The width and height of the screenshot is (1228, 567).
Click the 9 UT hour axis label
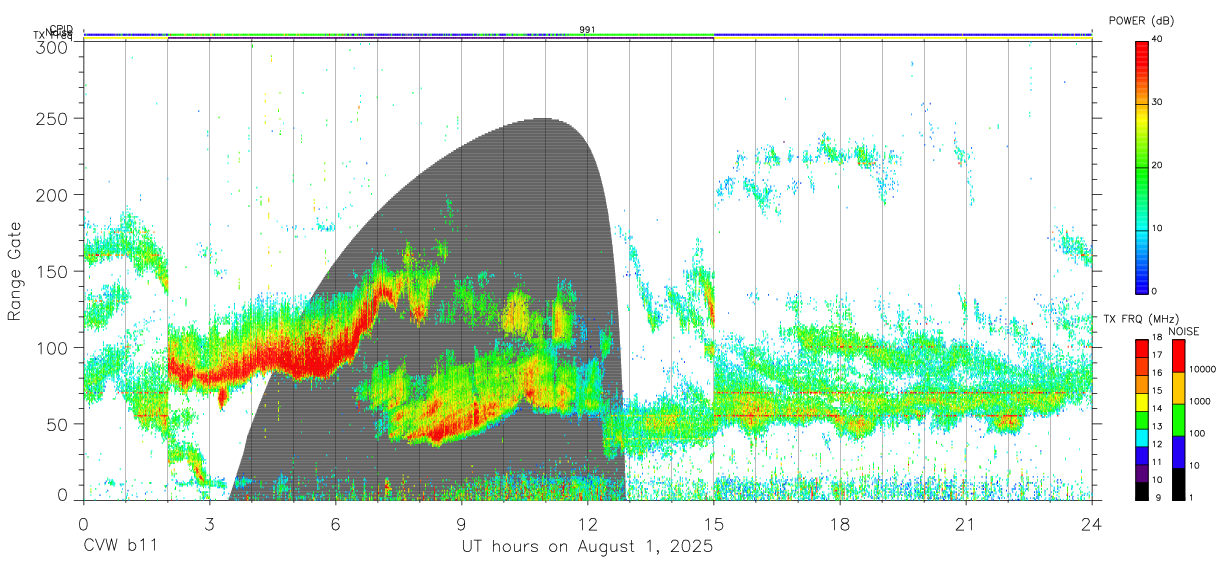tap(462, 524)
